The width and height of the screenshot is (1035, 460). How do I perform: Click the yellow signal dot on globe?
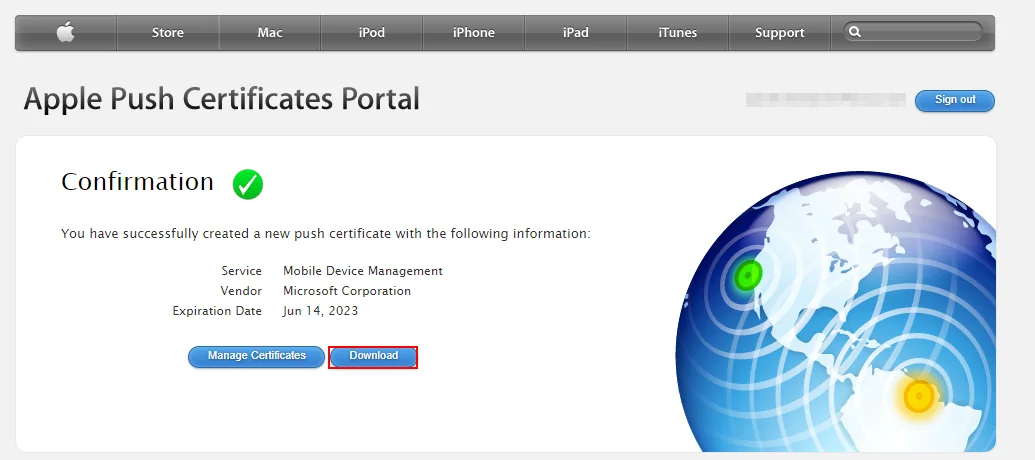tap(917, 396)
